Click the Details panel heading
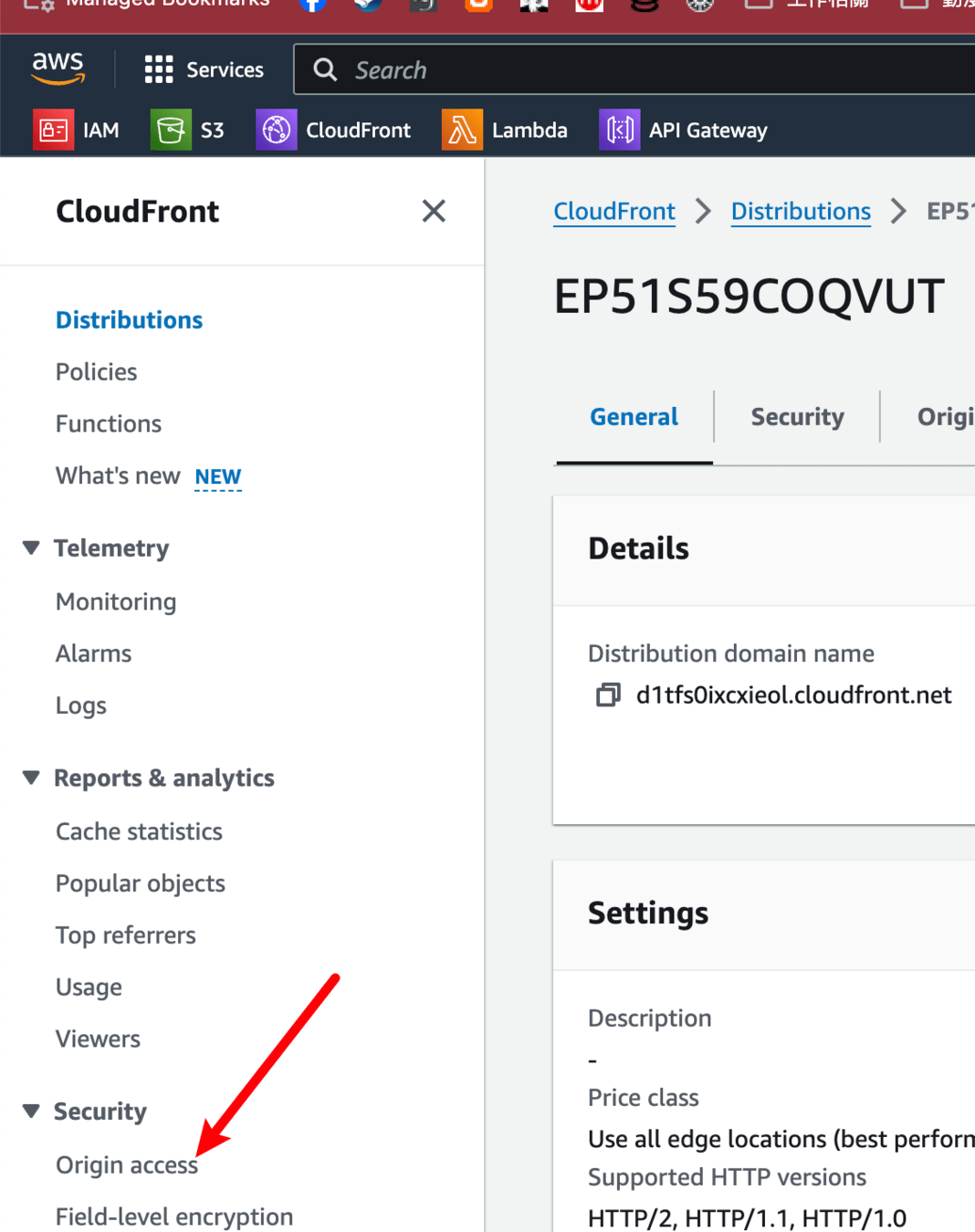This screenshot has width=975, height=1232. [x=638, y=548]
